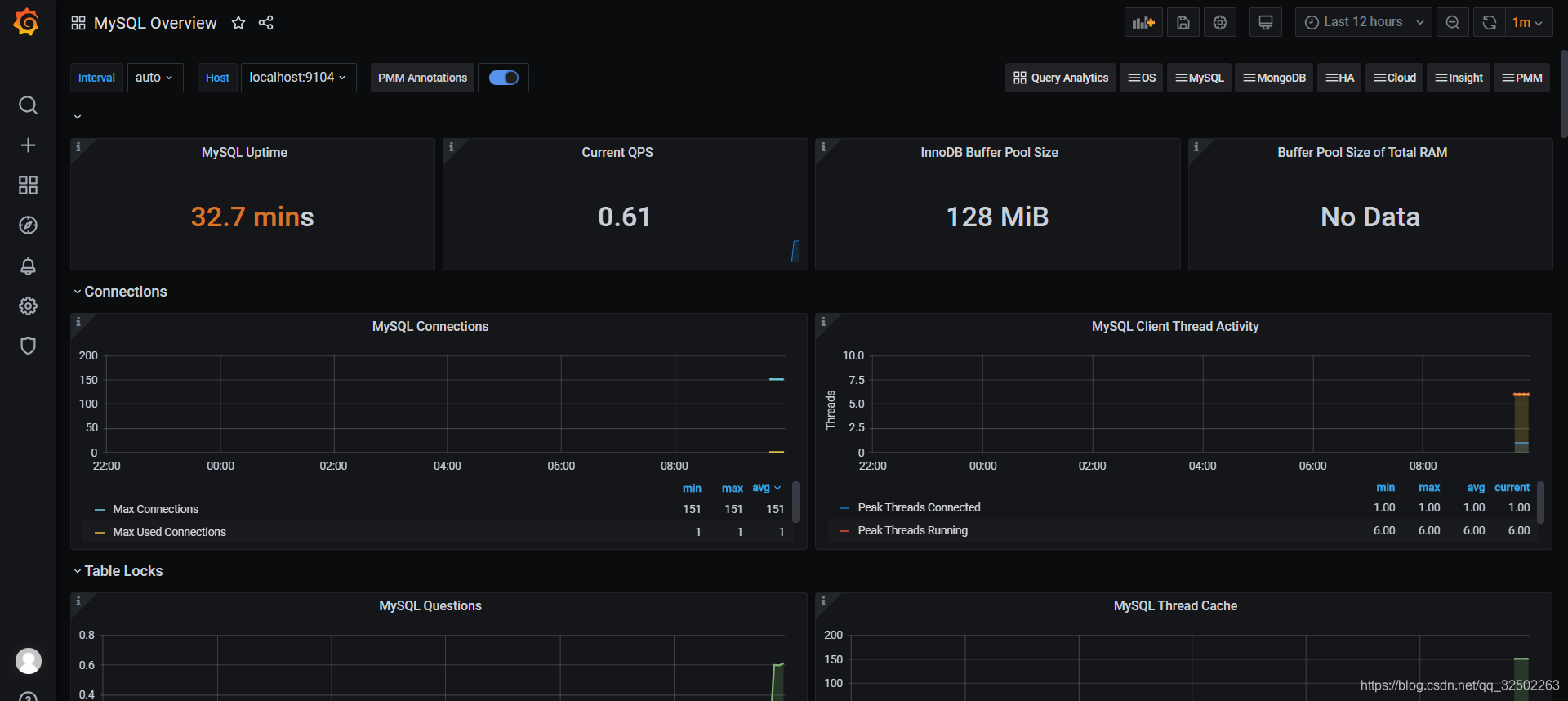
Task: Toggle the Peak Threads Connected series
Action: click(919, 507)
